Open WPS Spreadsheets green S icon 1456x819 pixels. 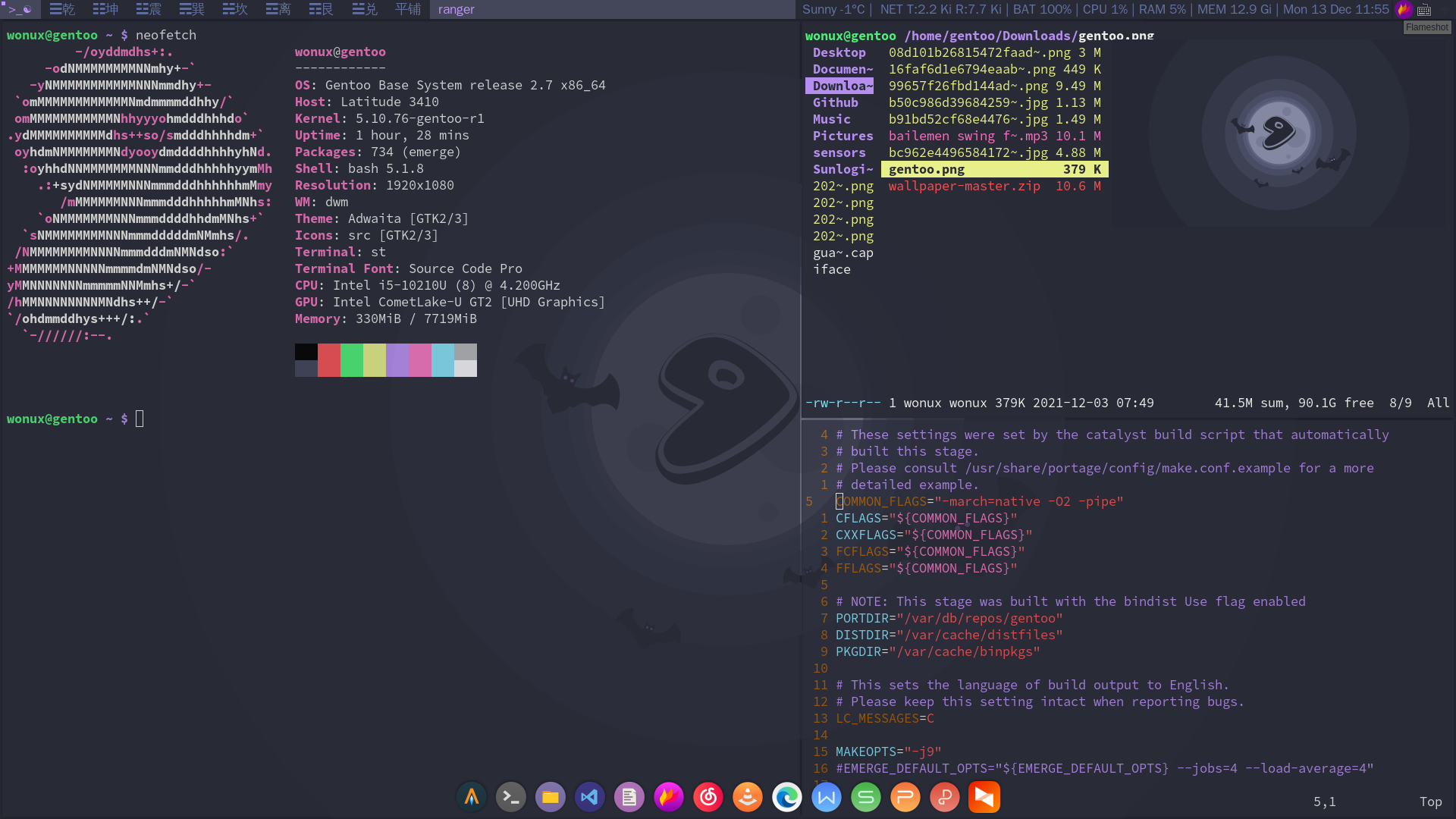(866, 797)
